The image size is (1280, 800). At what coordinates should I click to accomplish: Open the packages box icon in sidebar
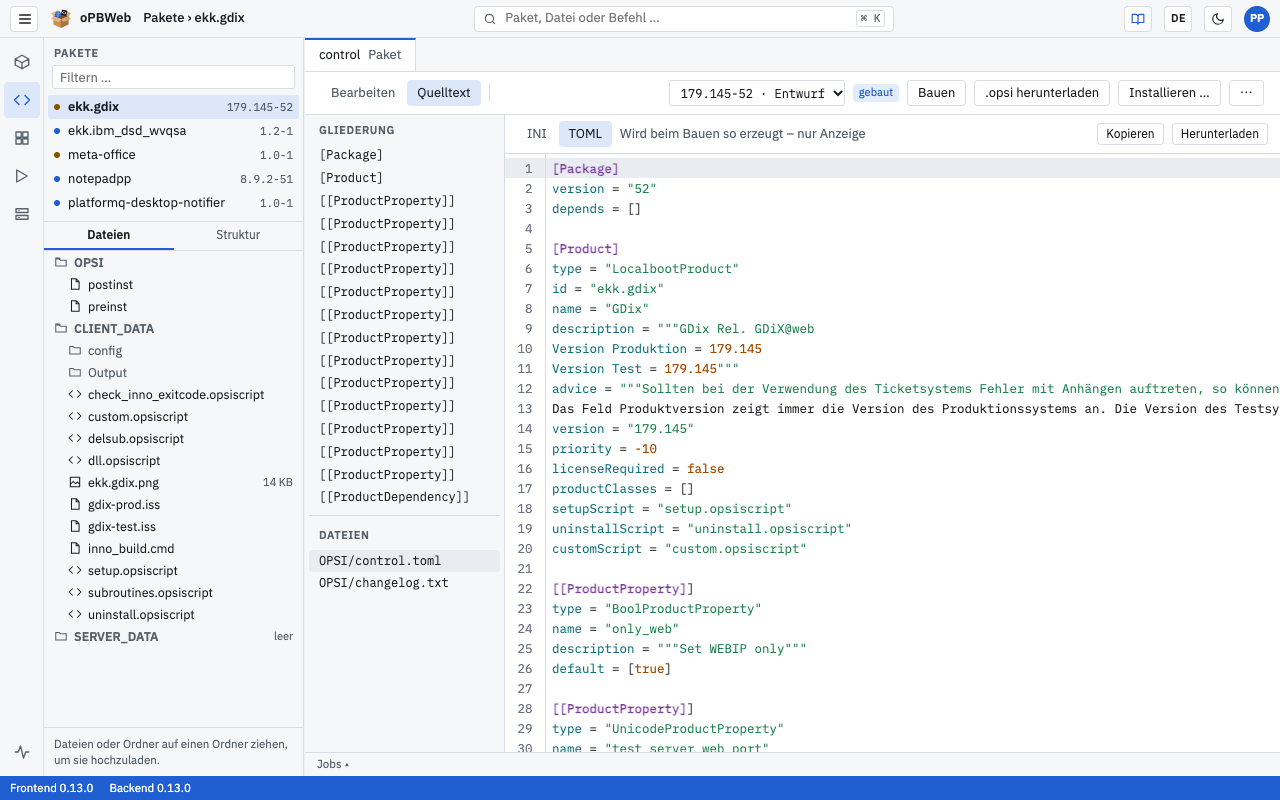click(x=22, y=62)
